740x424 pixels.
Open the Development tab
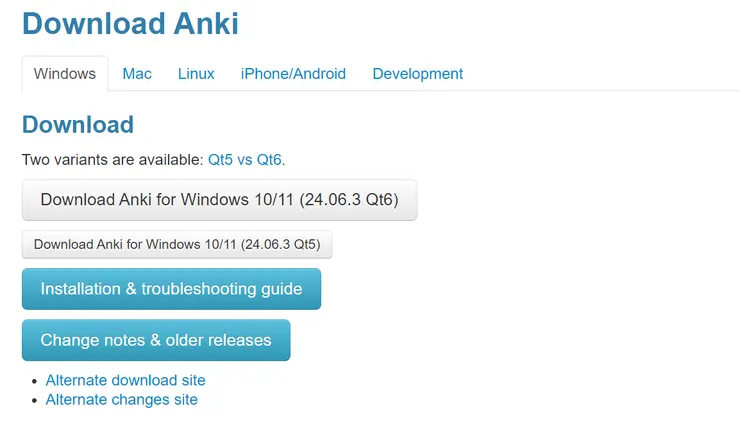[417, 74]
